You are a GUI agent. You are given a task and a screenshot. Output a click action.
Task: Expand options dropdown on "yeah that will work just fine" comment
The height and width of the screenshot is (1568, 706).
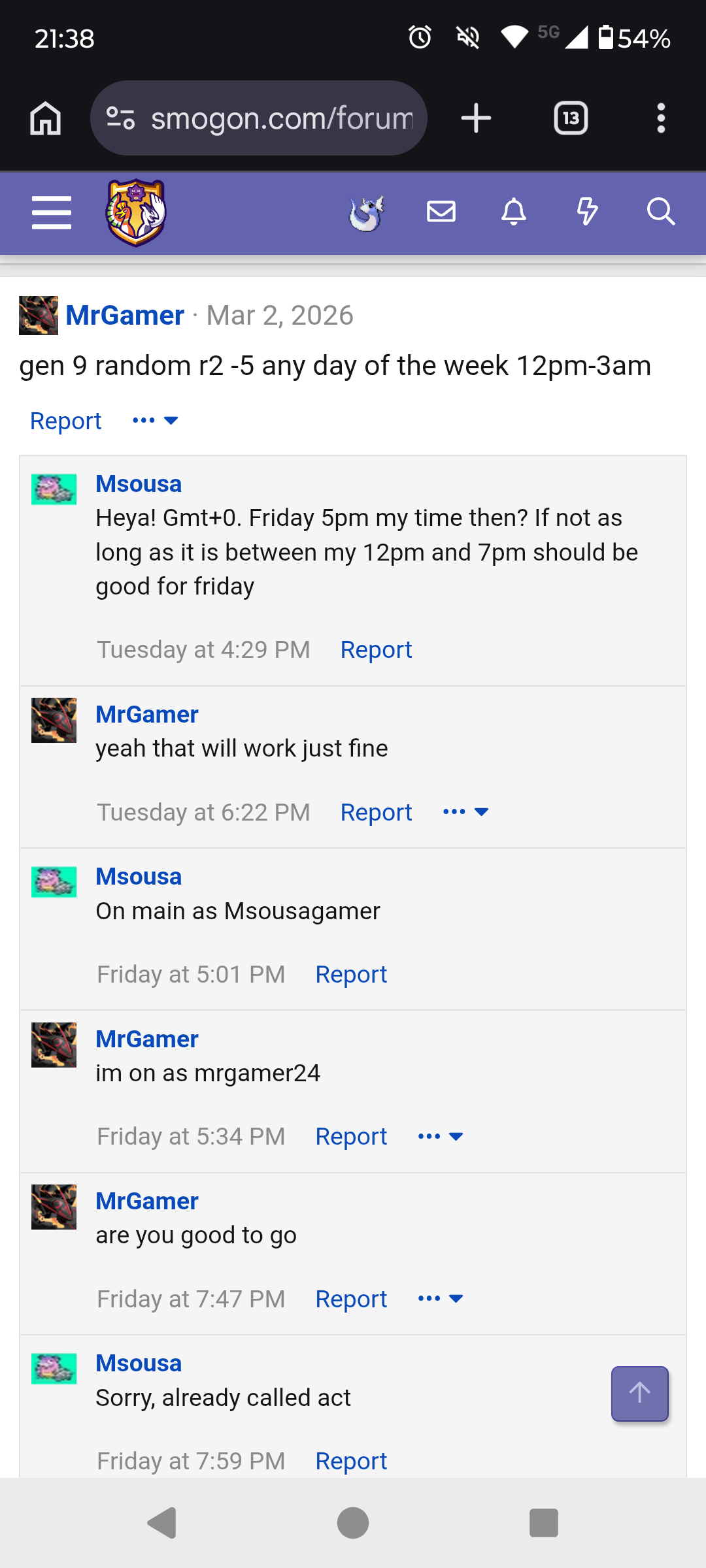[466, 812]
